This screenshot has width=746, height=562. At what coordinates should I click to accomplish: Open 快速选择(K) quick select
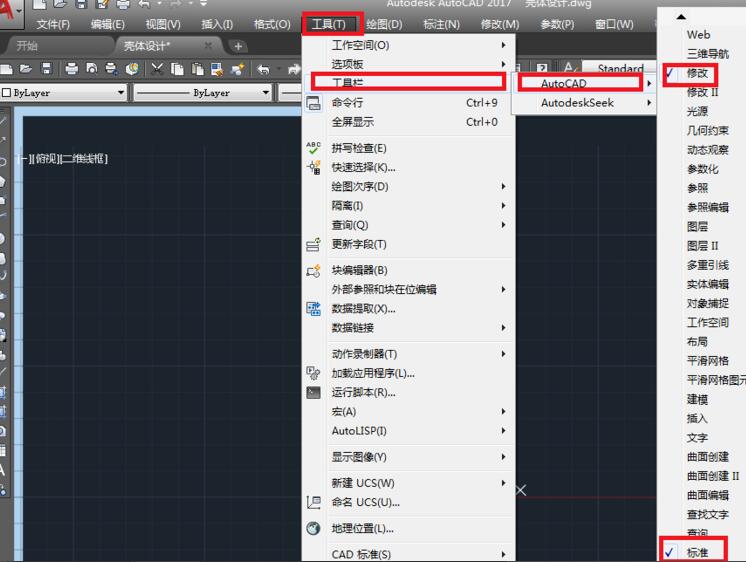click(x=408, y=168)
